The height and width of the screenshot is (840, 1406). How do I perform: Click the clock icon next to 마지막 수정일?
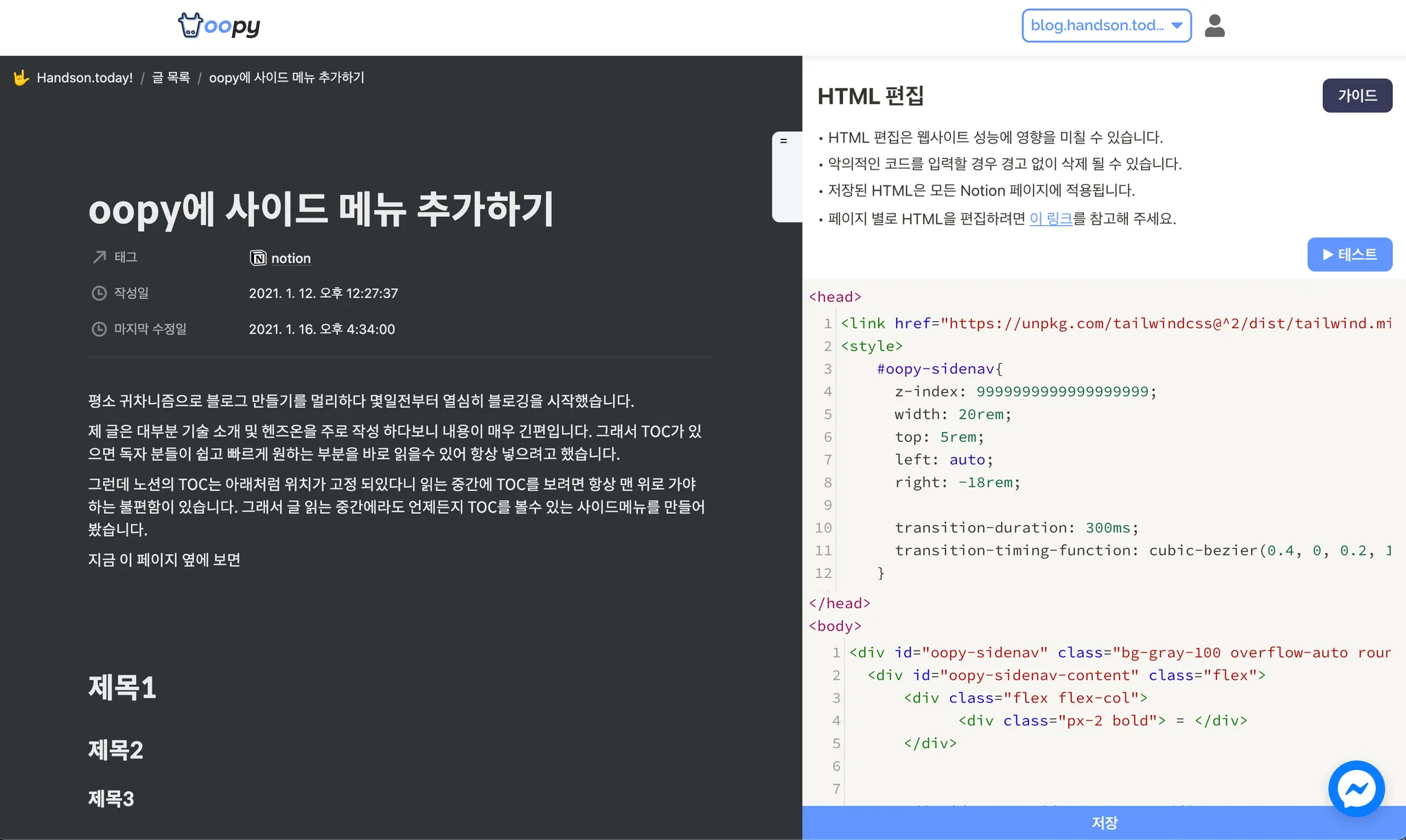[x=100, y=329]
